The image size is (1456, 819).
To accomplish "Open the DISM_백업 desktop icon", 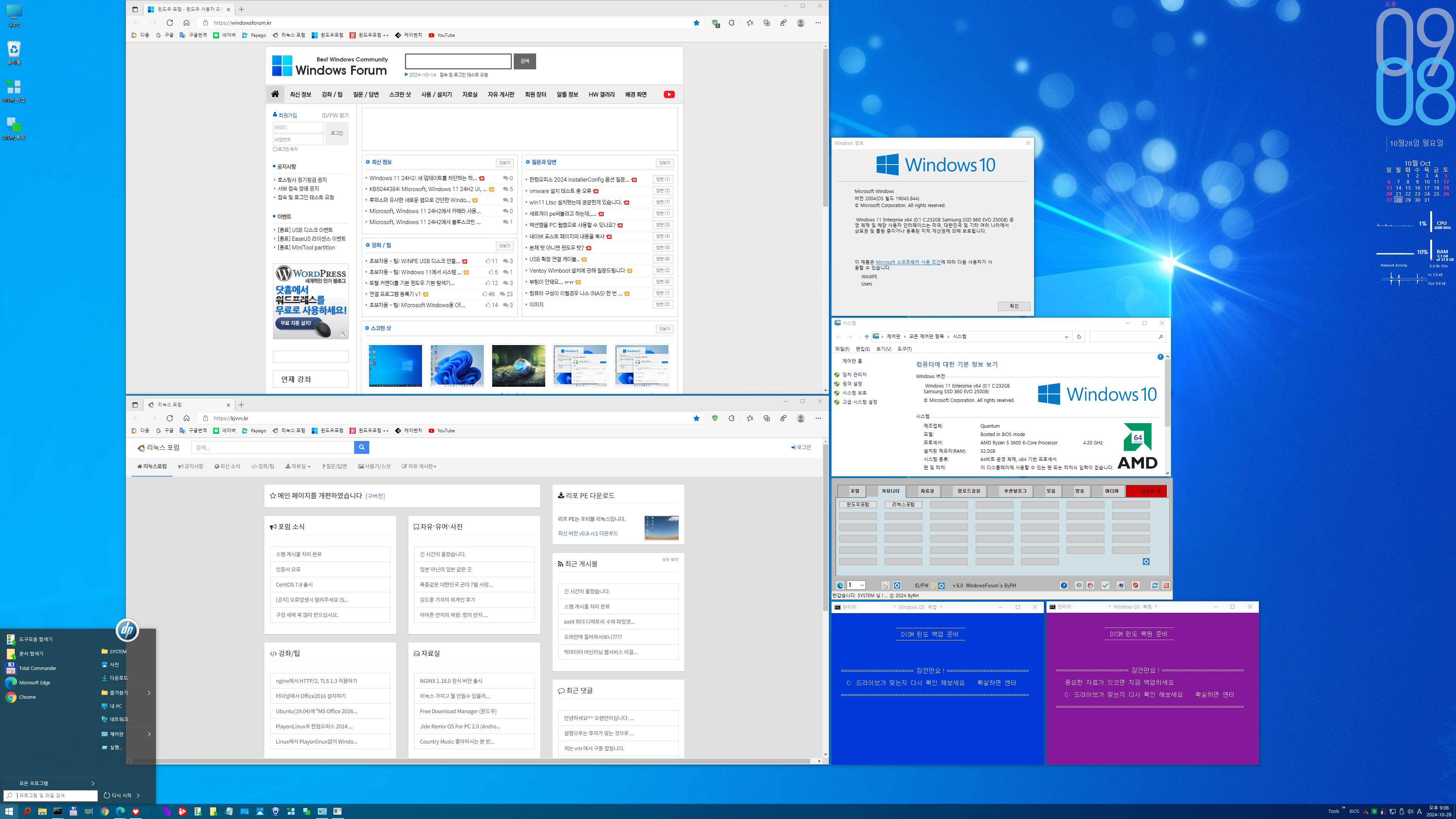I will pos(14,91).
